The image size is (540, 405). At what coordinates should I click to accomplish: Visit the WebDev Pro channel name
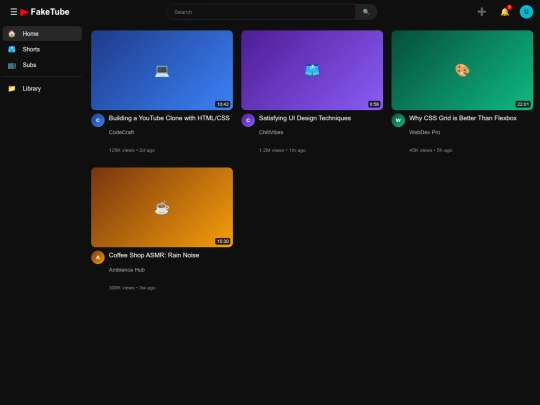click(424, 132)
